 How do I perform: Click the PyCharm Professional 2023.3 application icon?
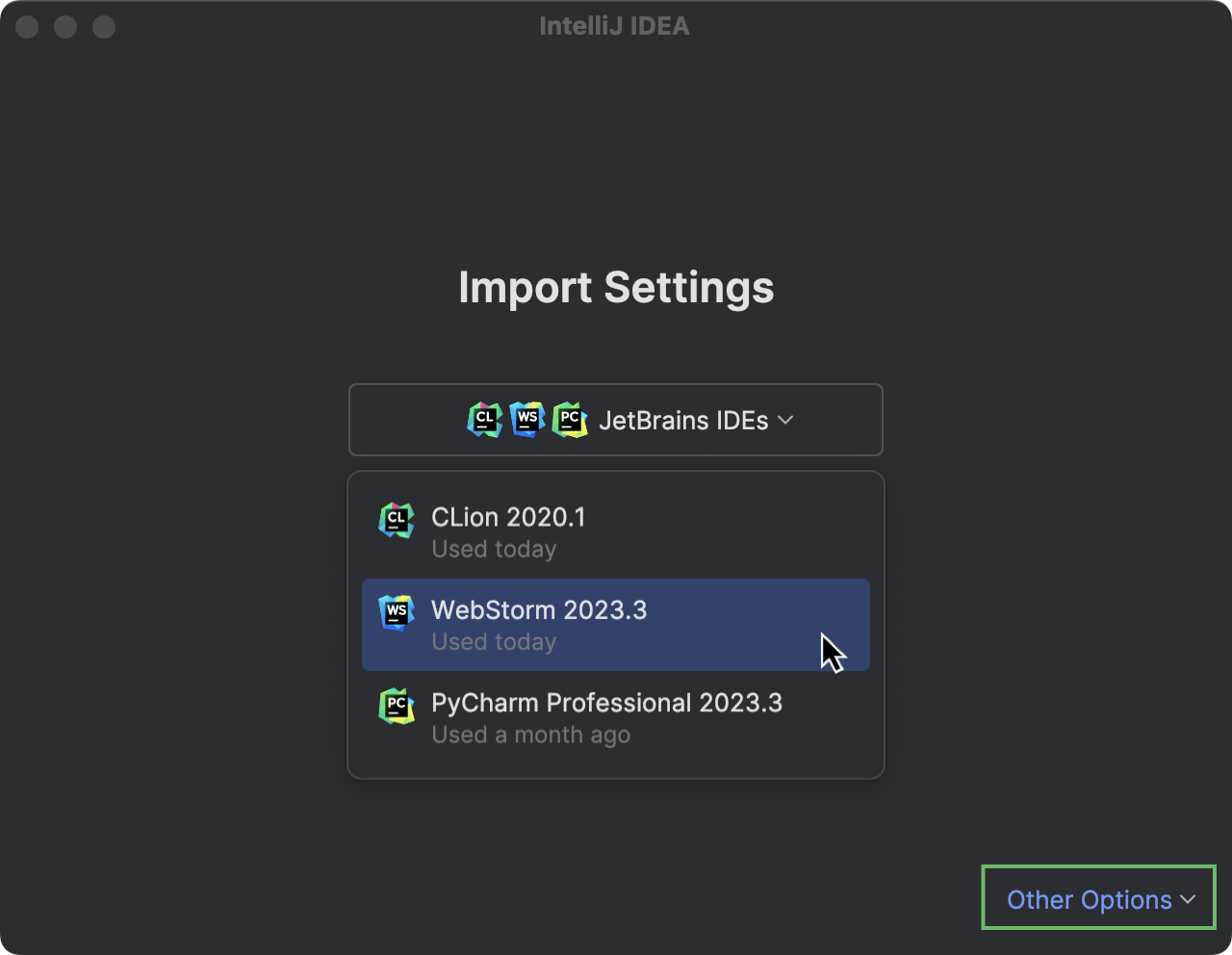pos(397,707)
